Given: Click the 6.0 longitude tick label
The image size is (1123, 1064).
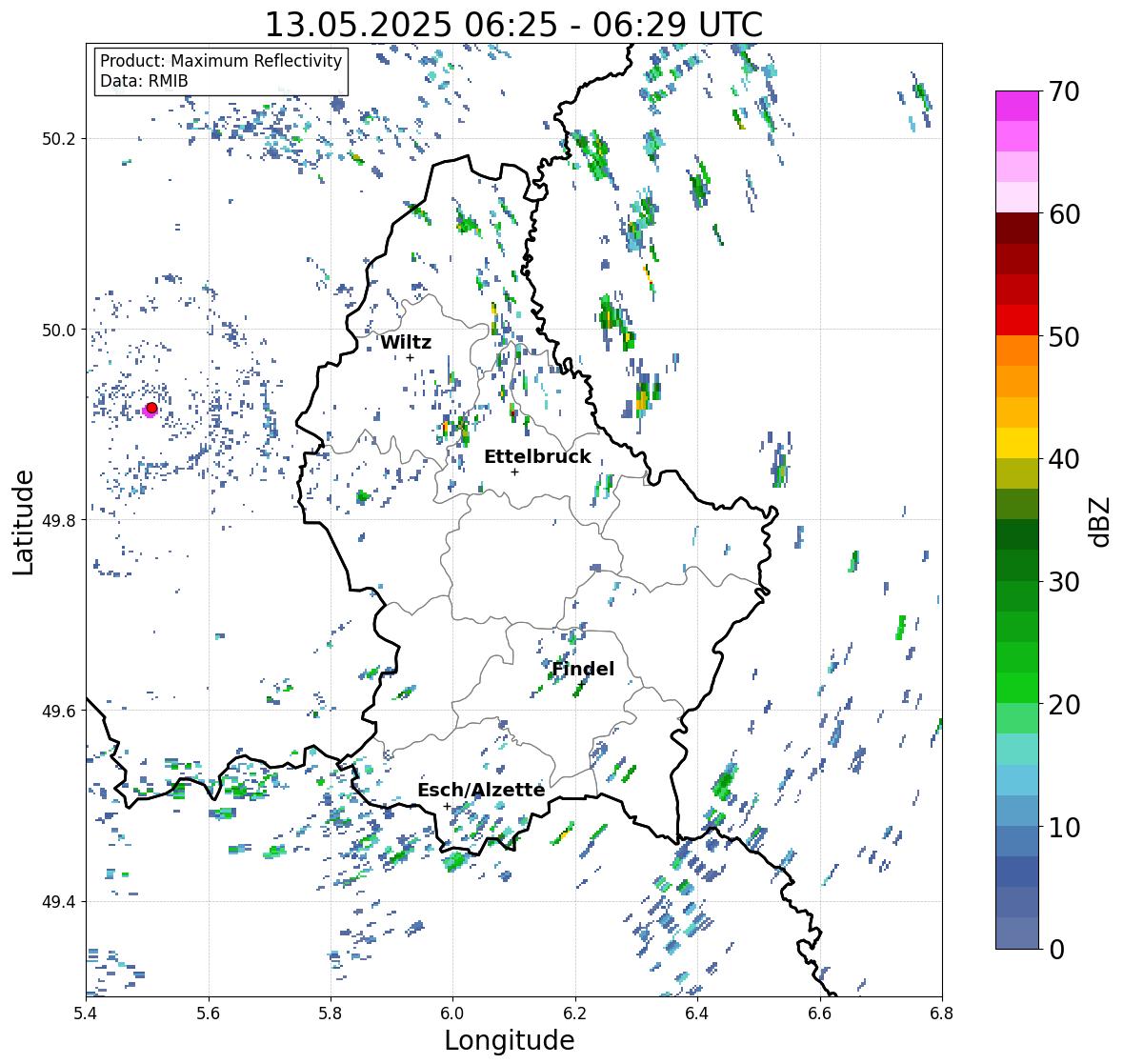Looking at the screenshot, I should pos(452,1014).
